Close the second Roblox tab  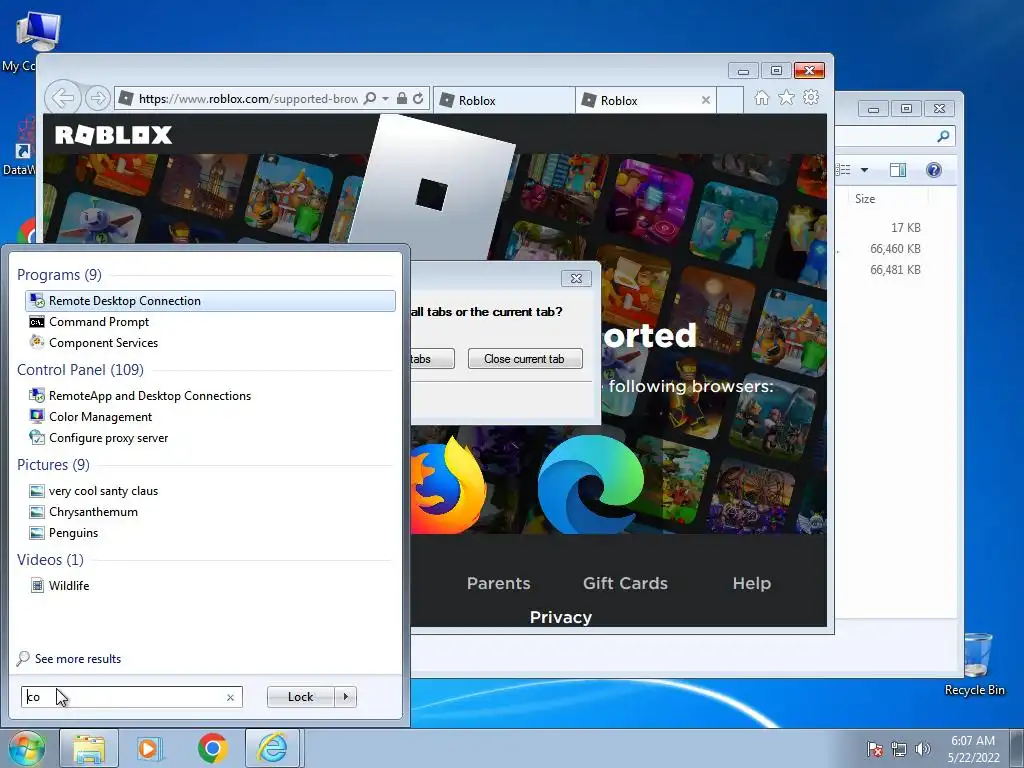coord(706,101)
